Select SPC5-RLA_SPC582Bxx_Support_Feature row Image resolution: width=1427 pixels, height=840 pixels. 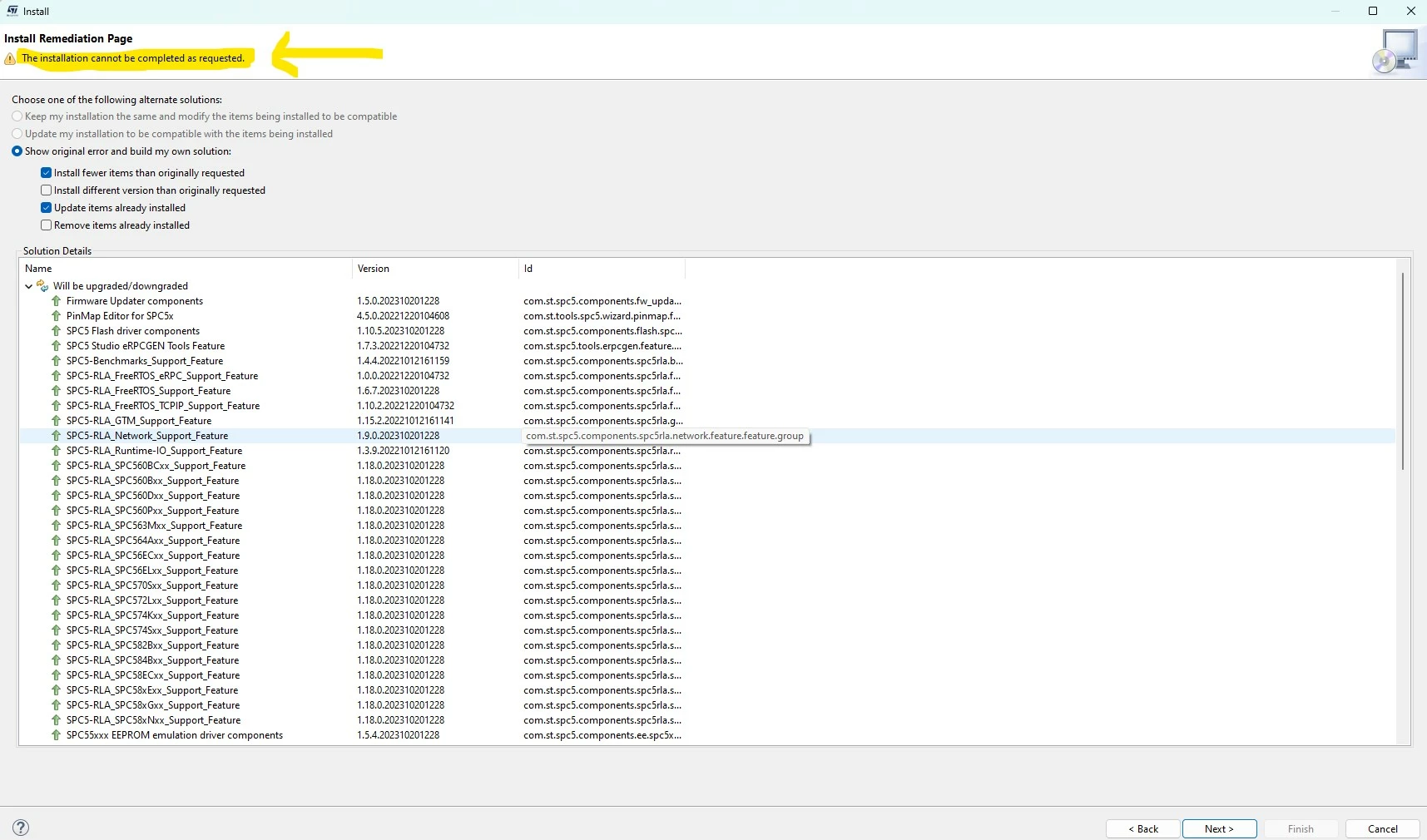tap(707, 645)
